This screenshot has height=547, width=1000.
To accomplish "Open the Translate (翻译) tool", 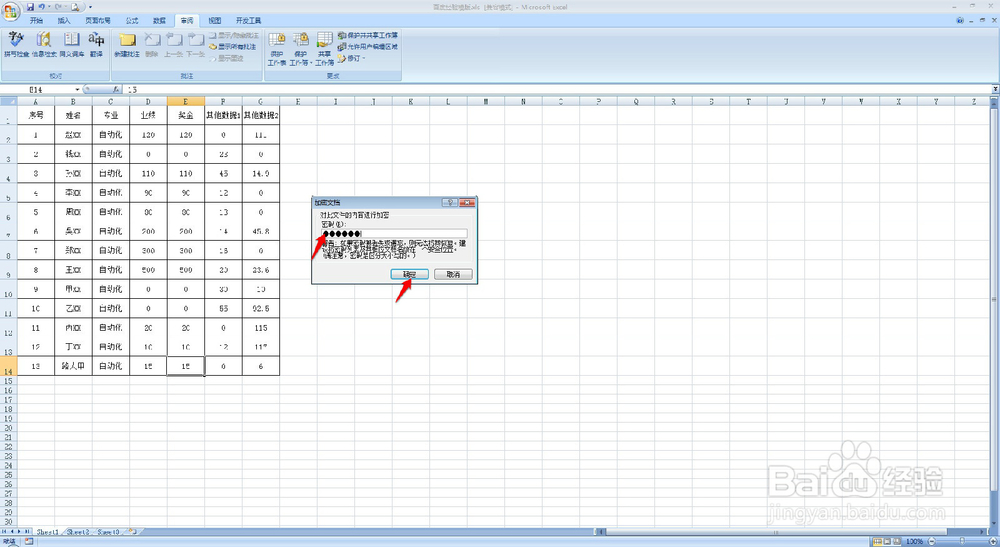I will tap(96, 45).
